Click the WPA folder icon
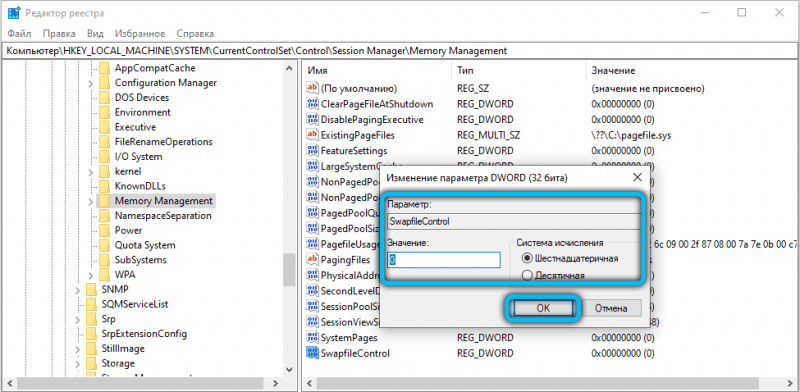The image size is (800, 392). coord(104,275)
